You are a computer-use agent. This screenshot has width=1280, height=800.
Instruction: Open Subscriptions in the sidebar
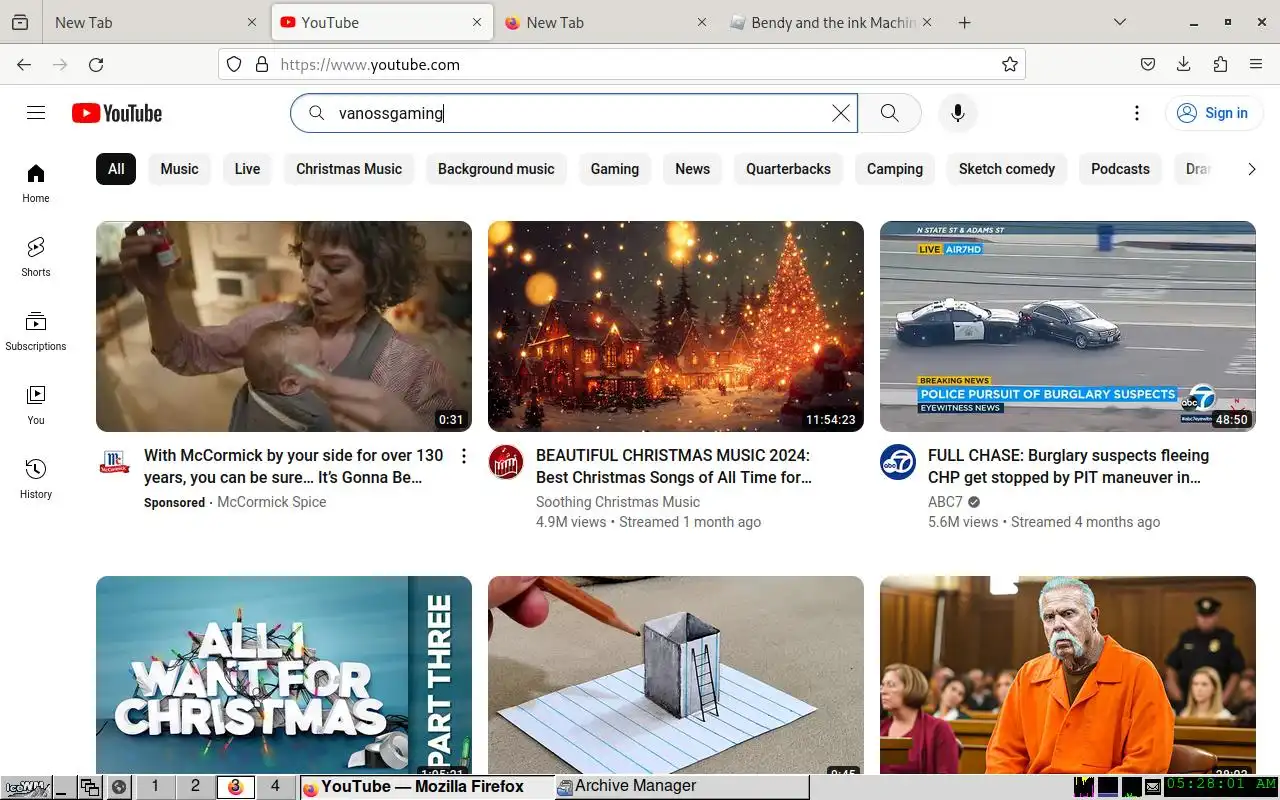36,331
